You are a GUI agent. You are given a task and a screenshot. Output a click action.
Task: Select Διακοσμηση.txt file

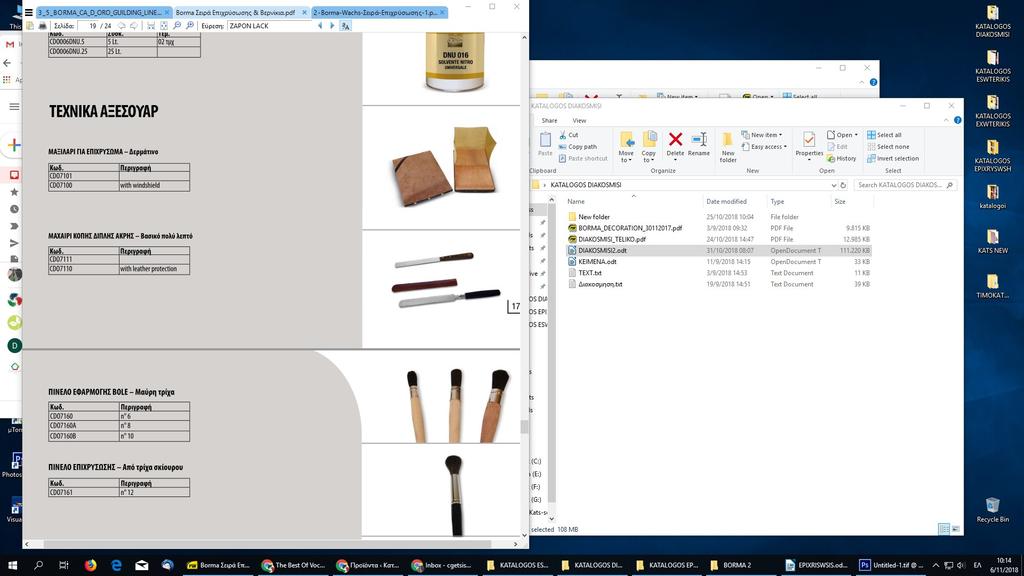tap(600, 284)
